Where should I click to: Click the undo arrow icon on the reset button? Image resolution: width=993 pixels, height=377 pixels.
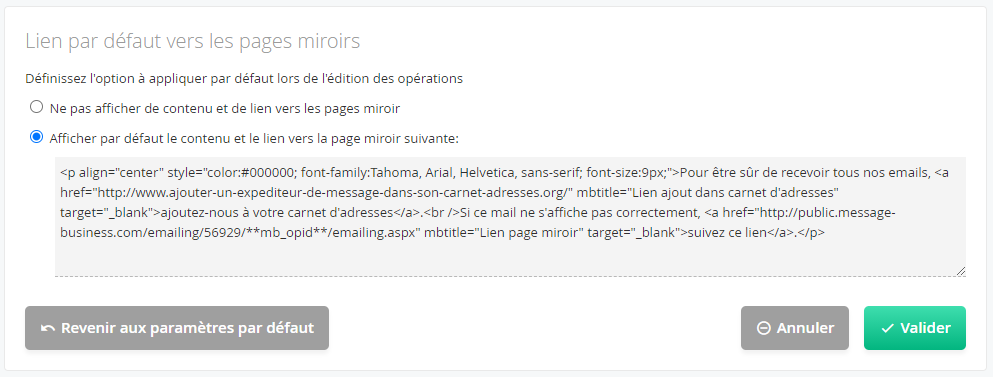point(47,328)
